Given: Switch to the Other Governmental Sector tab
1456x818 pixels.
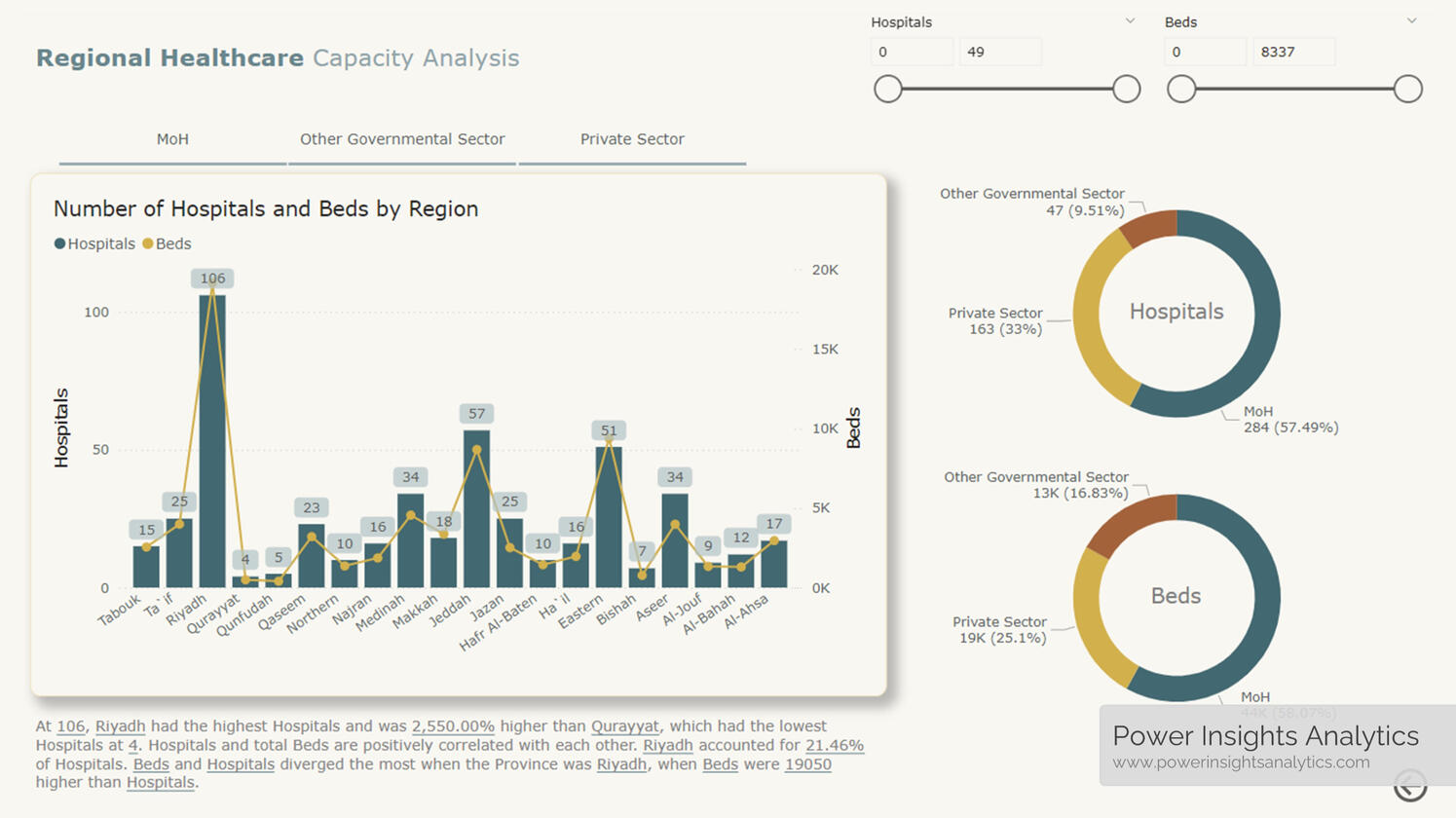Looking at the screenshot, I should (x=402, y=139).
